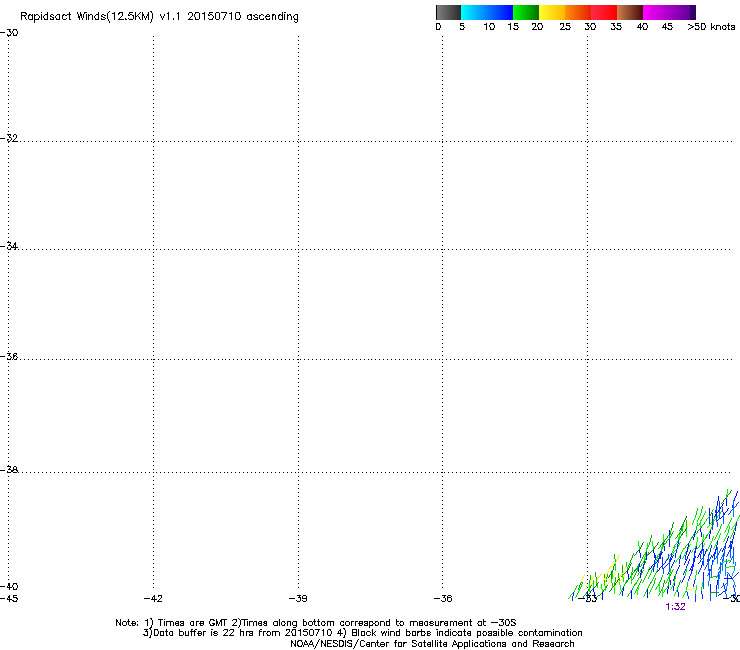This screenshot has height=650, width=740.
Task: Click the yellow 20-25 knots color segment
Action: (552, 12)
